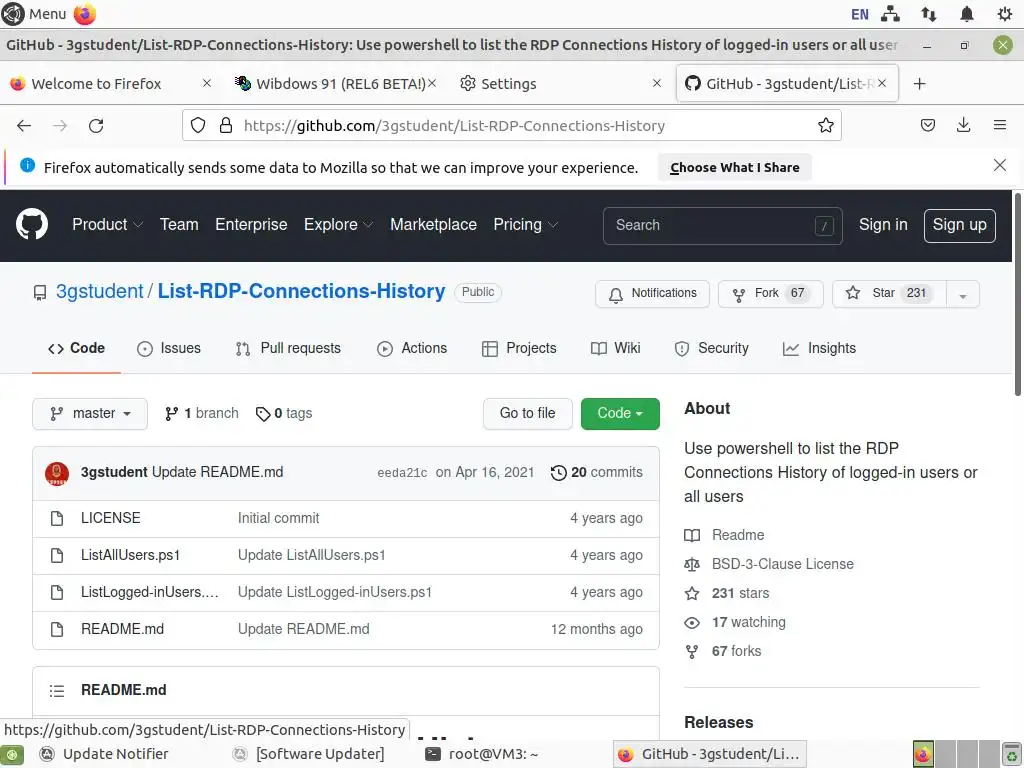The height and width of the screenshot is (768, 1024).
Task: Expand the Product dropdown
Action: point(107,225)
